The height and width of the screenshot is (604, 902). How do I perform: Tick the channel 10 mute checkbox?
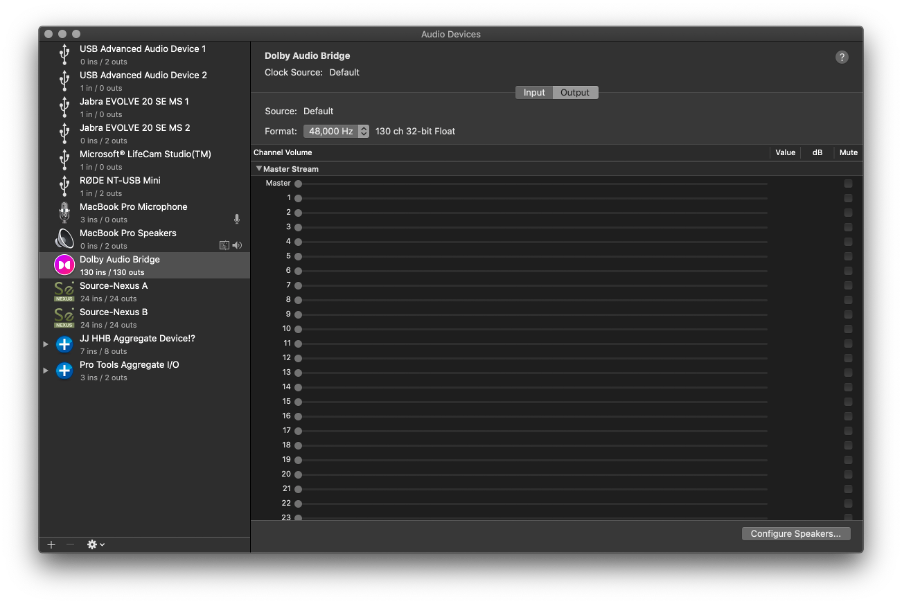coord(848,329)
